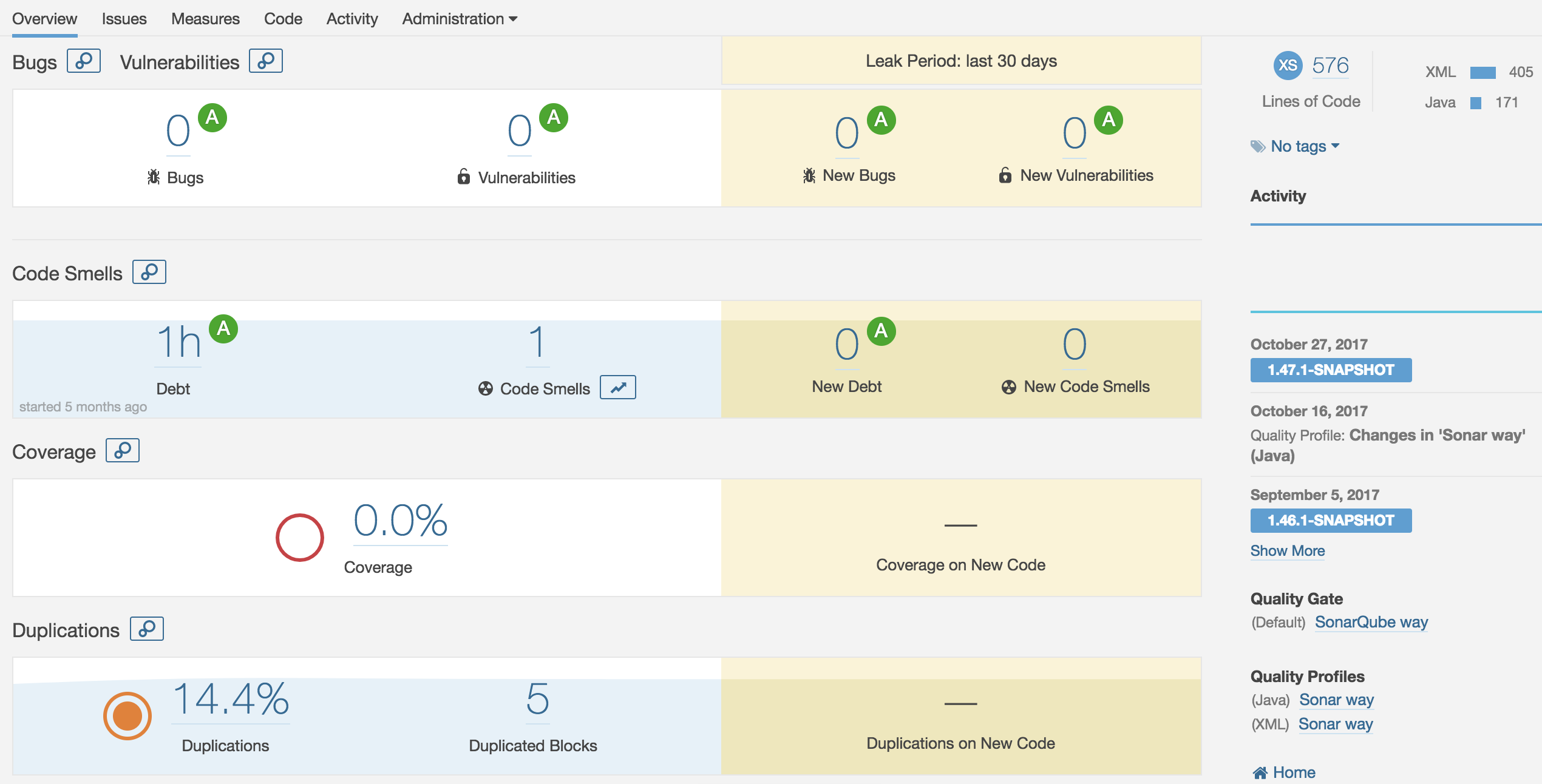Click the orange Duplications gauge circle
The image size is (1542, 784).
click(x=127, y=716)
